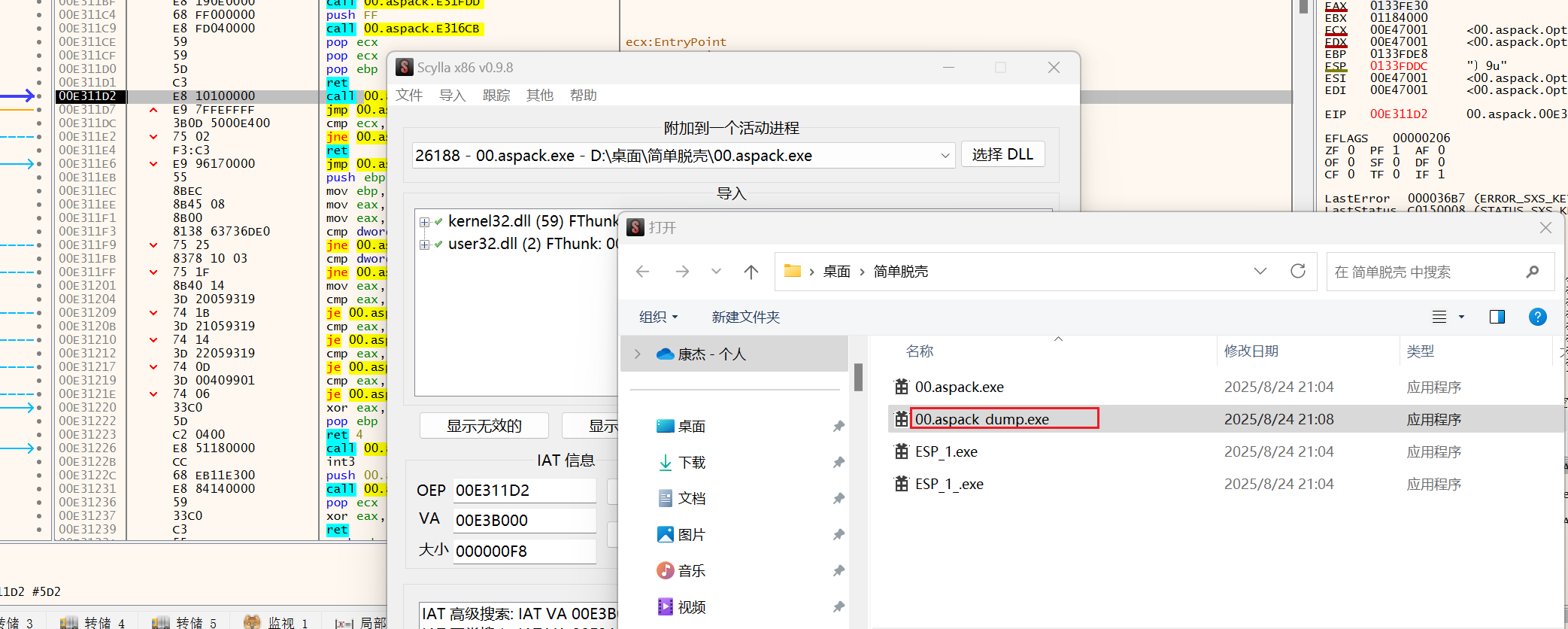This screenshot has width=1568, height=629.
Task: Refresh the folder listing
Action: pyautogui.click(x=1297, y=272)
